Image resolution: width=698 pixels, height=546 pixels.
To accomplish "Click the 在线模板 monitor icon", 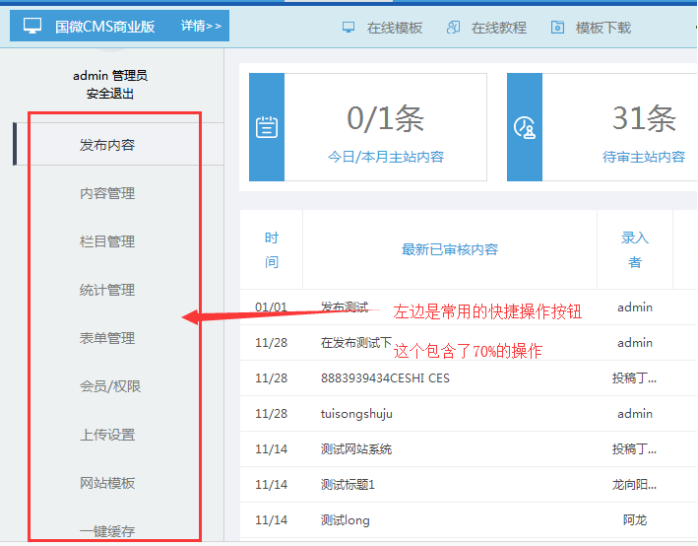I will click(349, 27).
